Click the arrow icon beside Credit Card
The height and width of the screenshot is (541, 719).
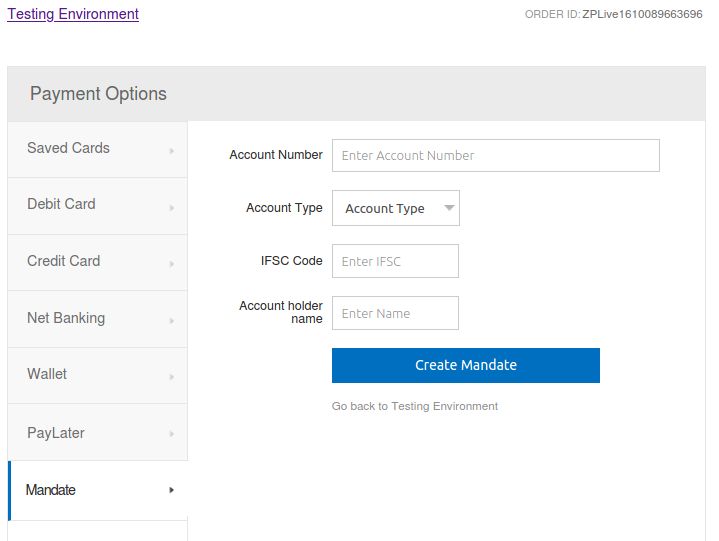(172, 264)
